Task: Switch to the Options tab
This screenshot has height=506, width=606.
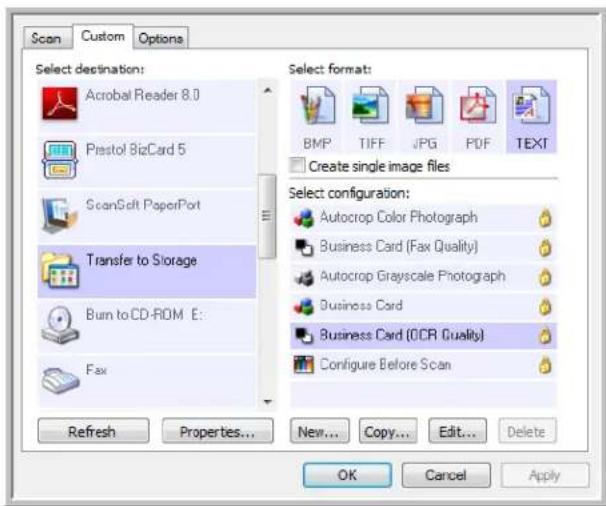Action: click(161, 38)
